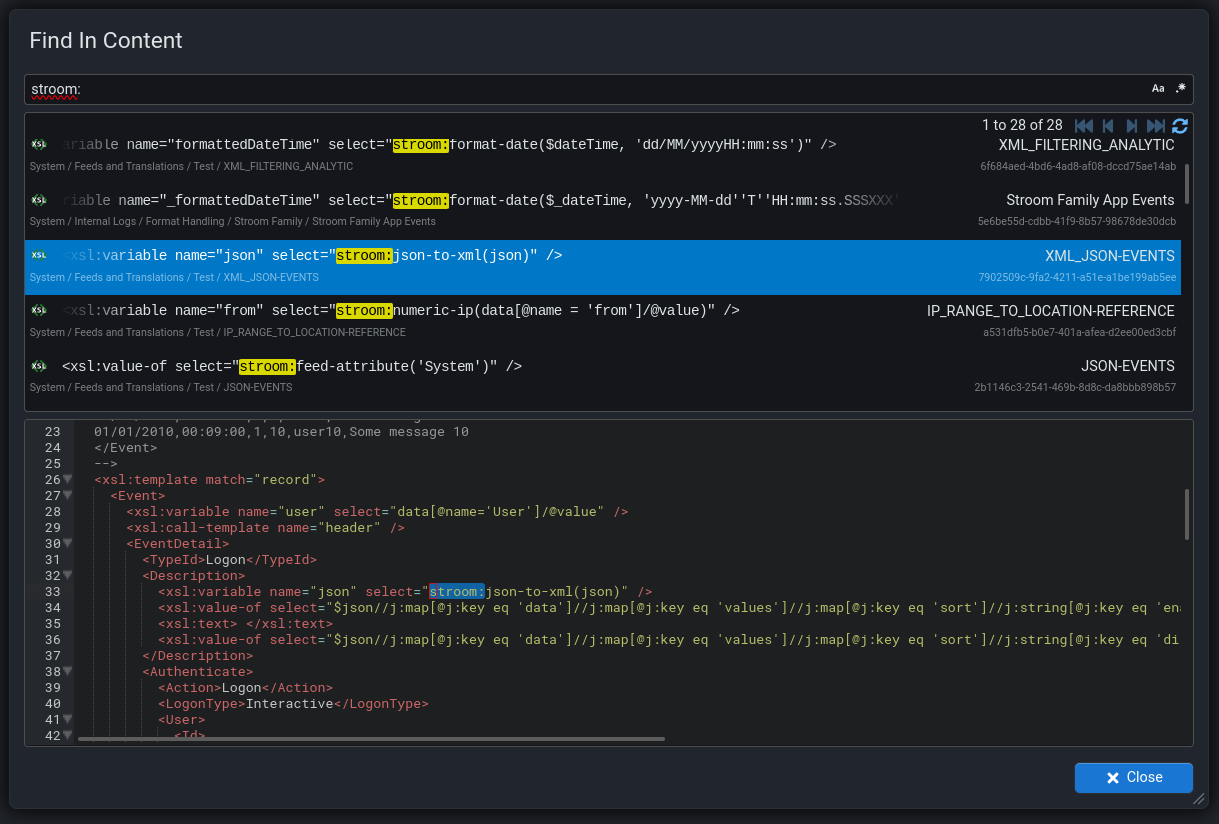Toggle the match case Aa option

[1158, 89]
